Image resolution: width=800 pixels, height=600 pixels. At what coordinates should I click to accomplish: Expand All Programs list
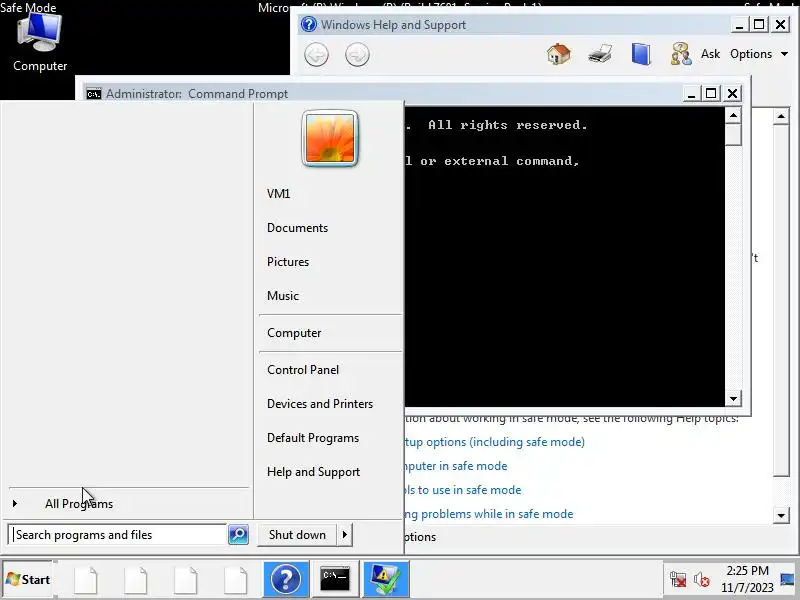(79, 504)
